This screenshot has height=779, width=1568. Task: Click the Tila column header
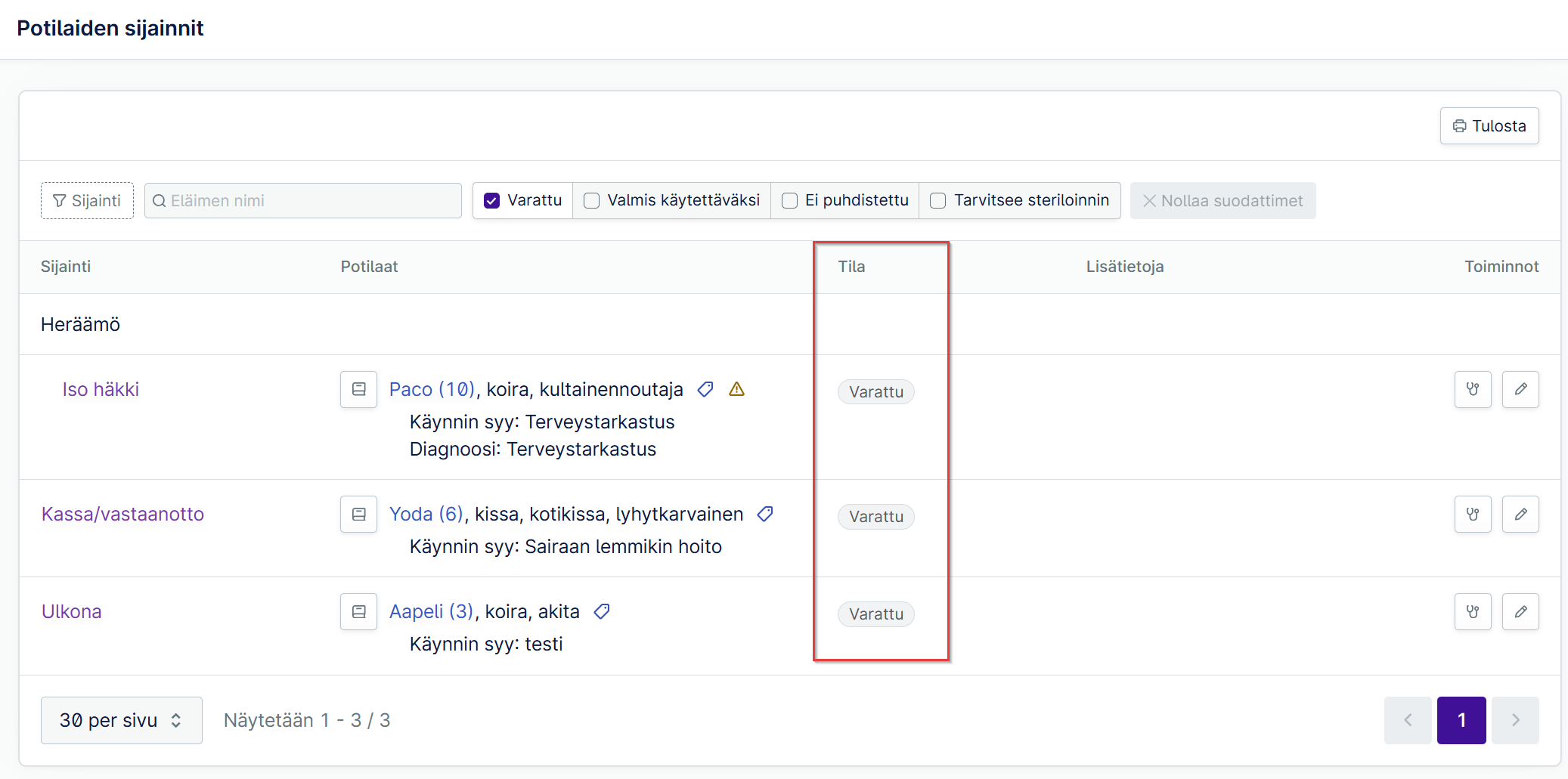tap(851, 266)
